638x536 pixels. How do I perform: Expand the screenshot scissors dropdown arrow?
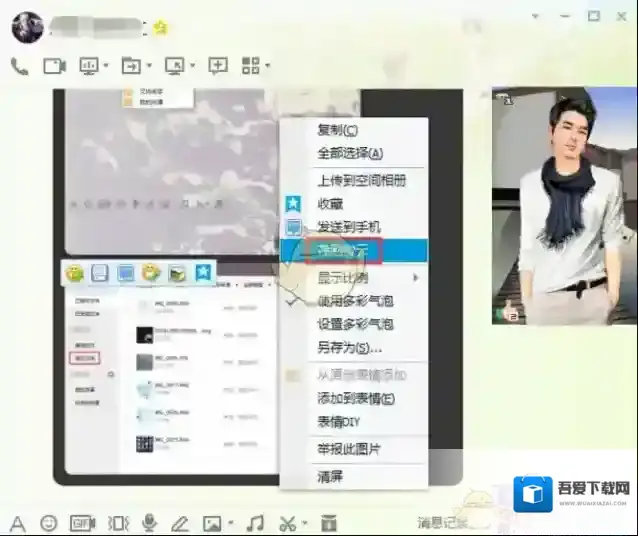click(x=305, y=523)
